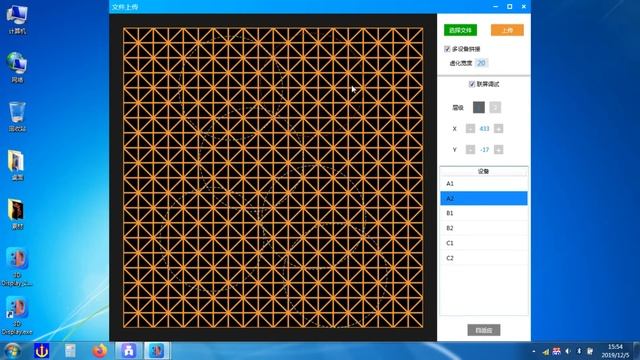Open the light folder icon on desktop
This screenshot has height=360, width=640.
[x=17, y=165]
